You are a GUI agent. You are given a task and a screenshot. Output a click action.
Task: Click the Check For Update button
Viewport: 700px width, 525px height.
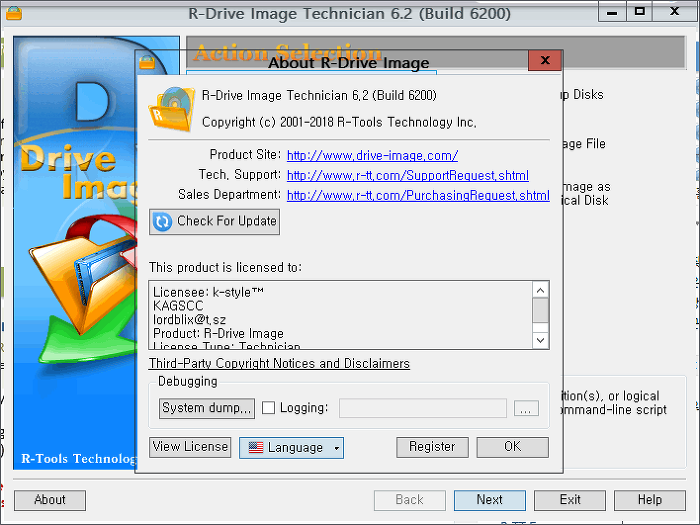(214, 221)
